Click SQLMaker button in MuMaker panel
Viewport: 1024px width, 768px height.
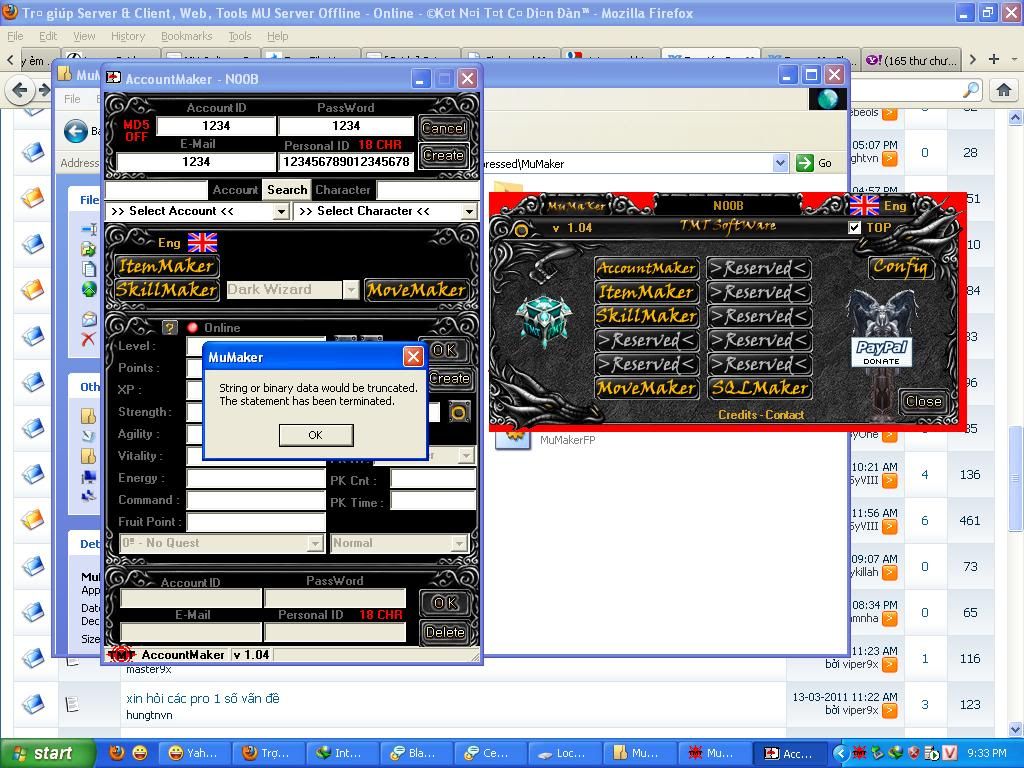760,388
